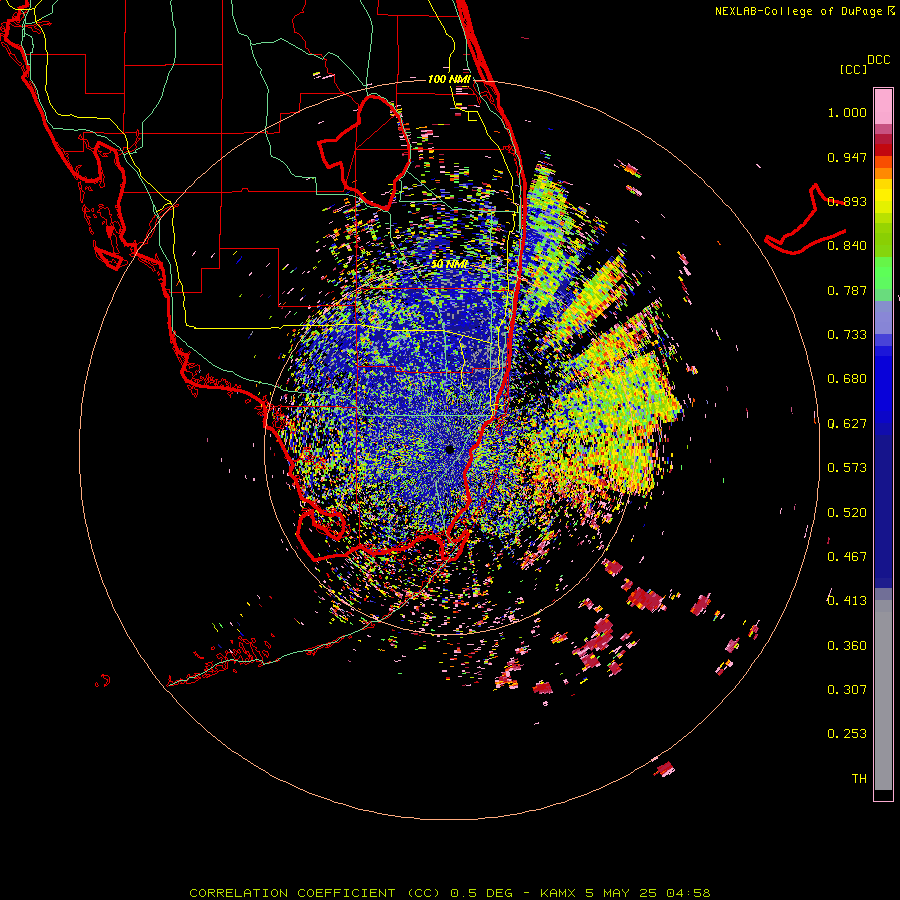Viewport: 900px width, 900px height.
Task: Click the 0.467 colorbar label
Action: (x=847, y=557)
